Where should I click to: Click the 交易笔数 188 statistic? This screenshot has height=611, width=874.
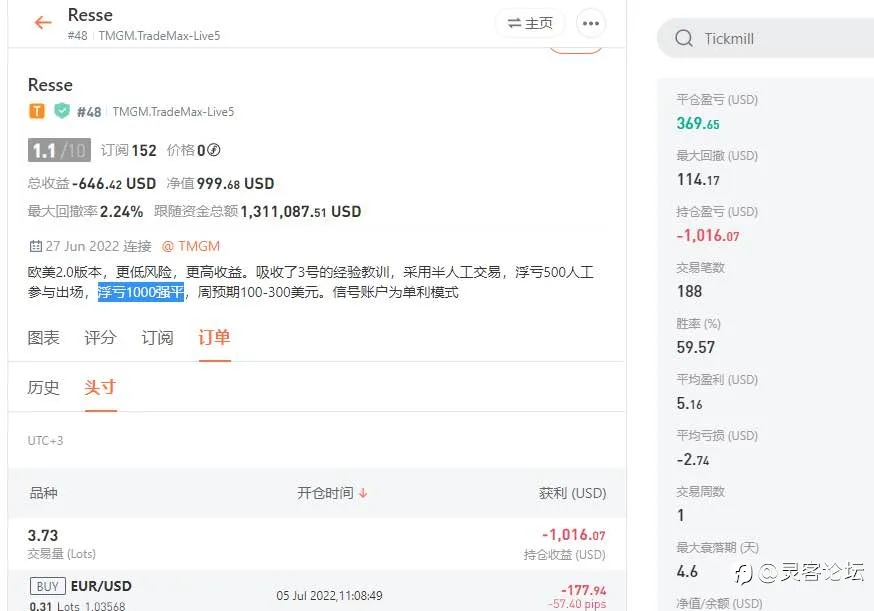[690, 291]
